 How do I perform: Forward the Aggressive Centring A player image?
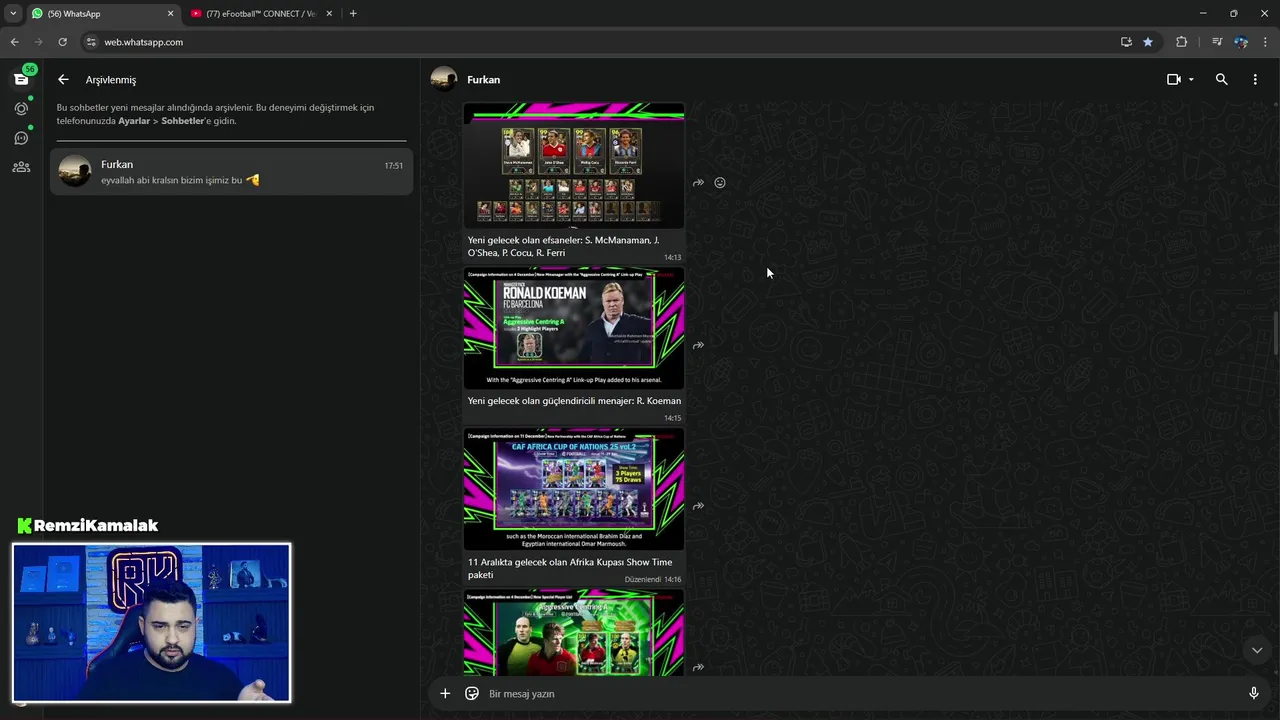coord(698,667)
